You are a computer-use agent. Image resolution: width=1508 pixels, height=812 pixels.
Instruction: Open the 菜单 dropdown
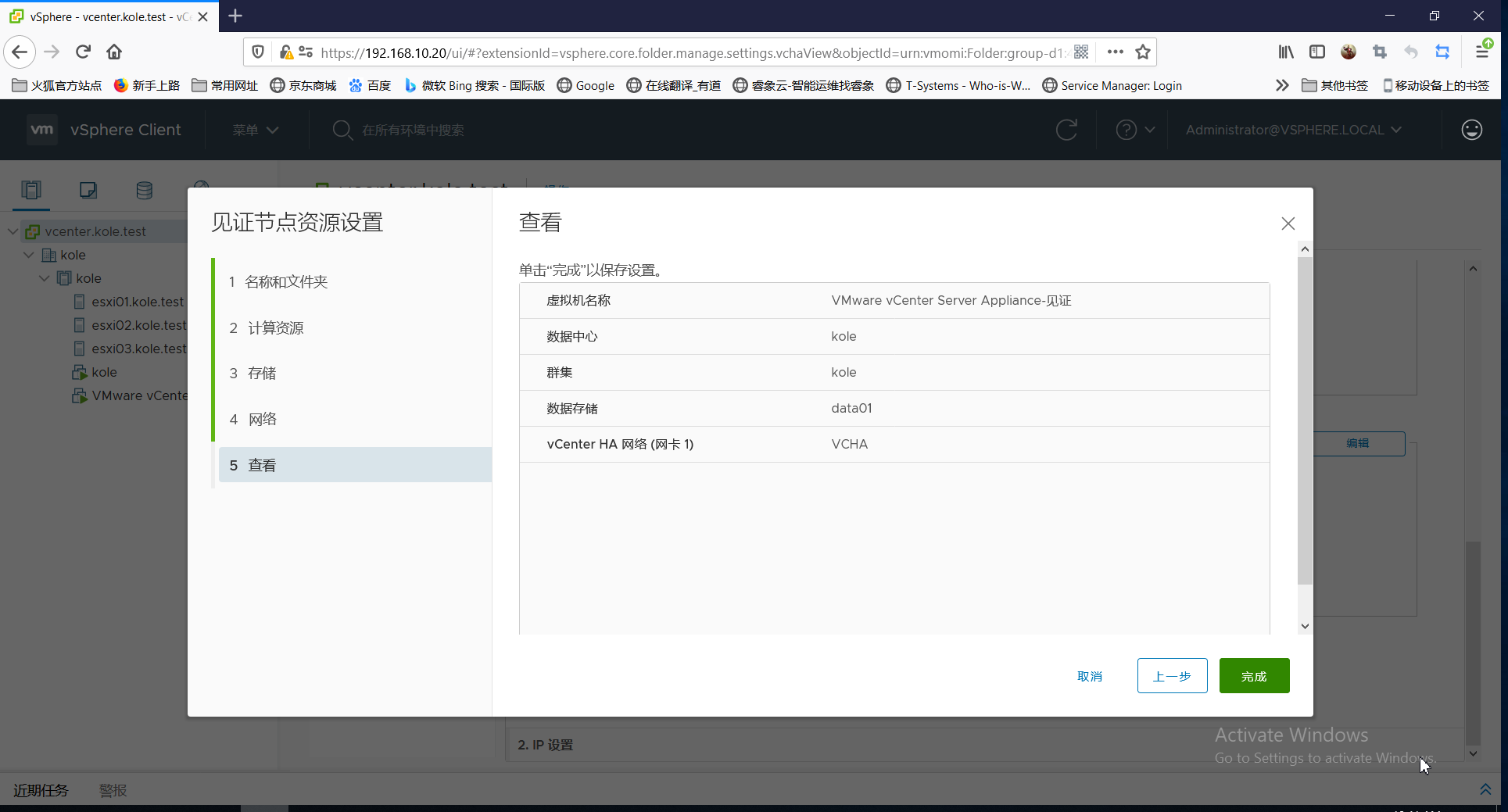pos(253,130)
